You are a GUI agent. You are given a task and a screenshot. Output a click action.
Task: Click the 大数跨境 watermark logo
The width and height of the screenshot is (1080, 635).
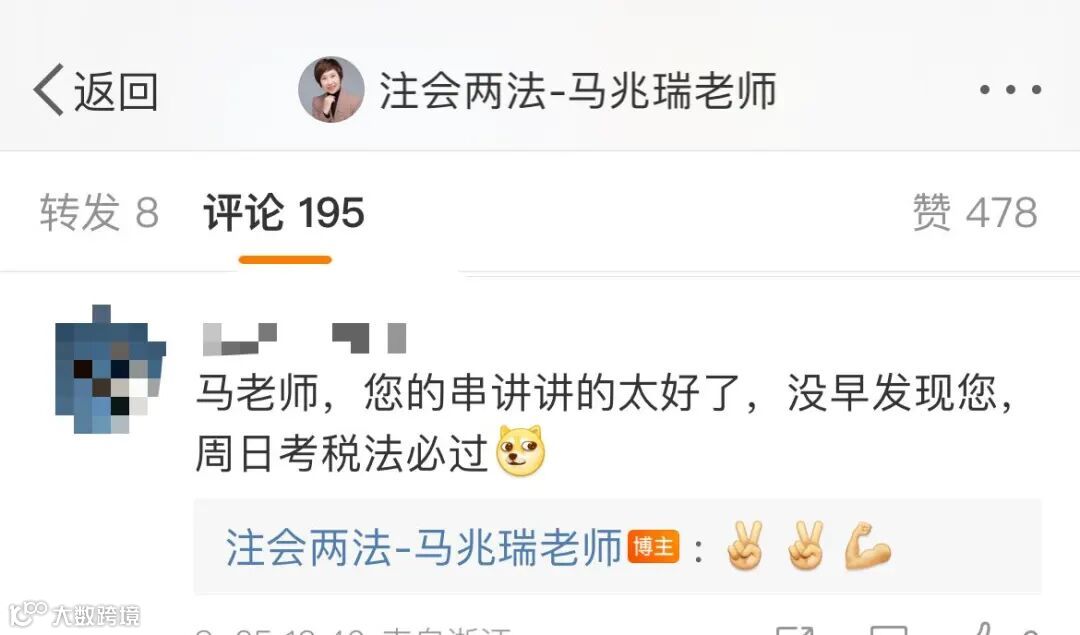click(74, 614)
